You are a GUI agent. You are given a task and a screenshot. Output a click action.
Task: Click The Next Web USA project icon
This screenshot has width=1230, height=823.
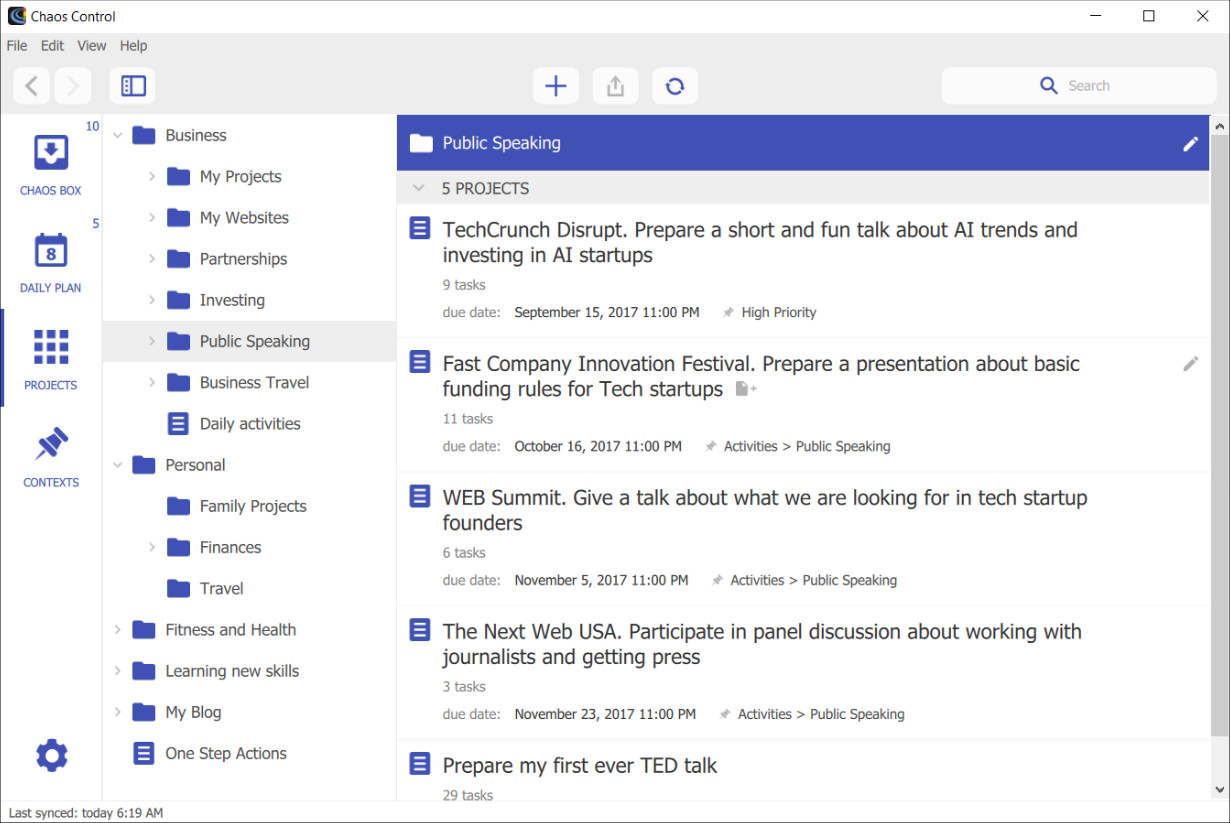point(420,631)
